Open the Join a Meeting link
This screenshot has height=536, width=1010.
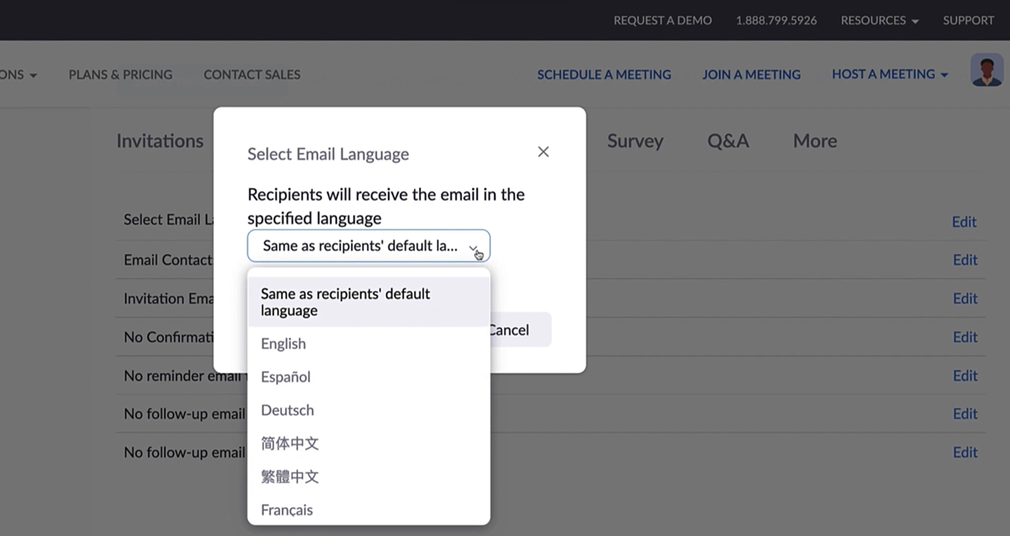(x=751, y=74)
